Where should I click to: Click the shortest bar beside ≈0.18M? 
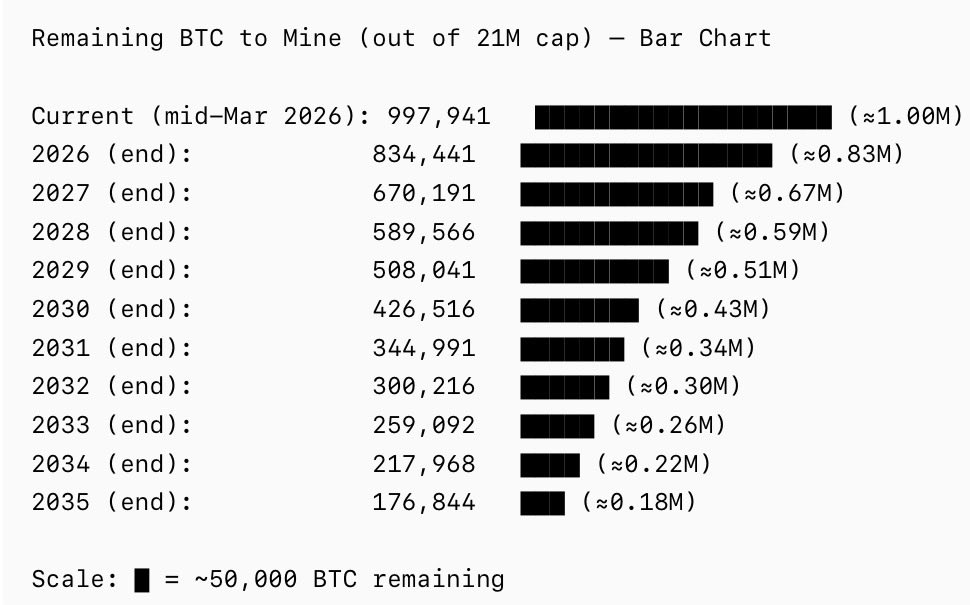point(542,502)
